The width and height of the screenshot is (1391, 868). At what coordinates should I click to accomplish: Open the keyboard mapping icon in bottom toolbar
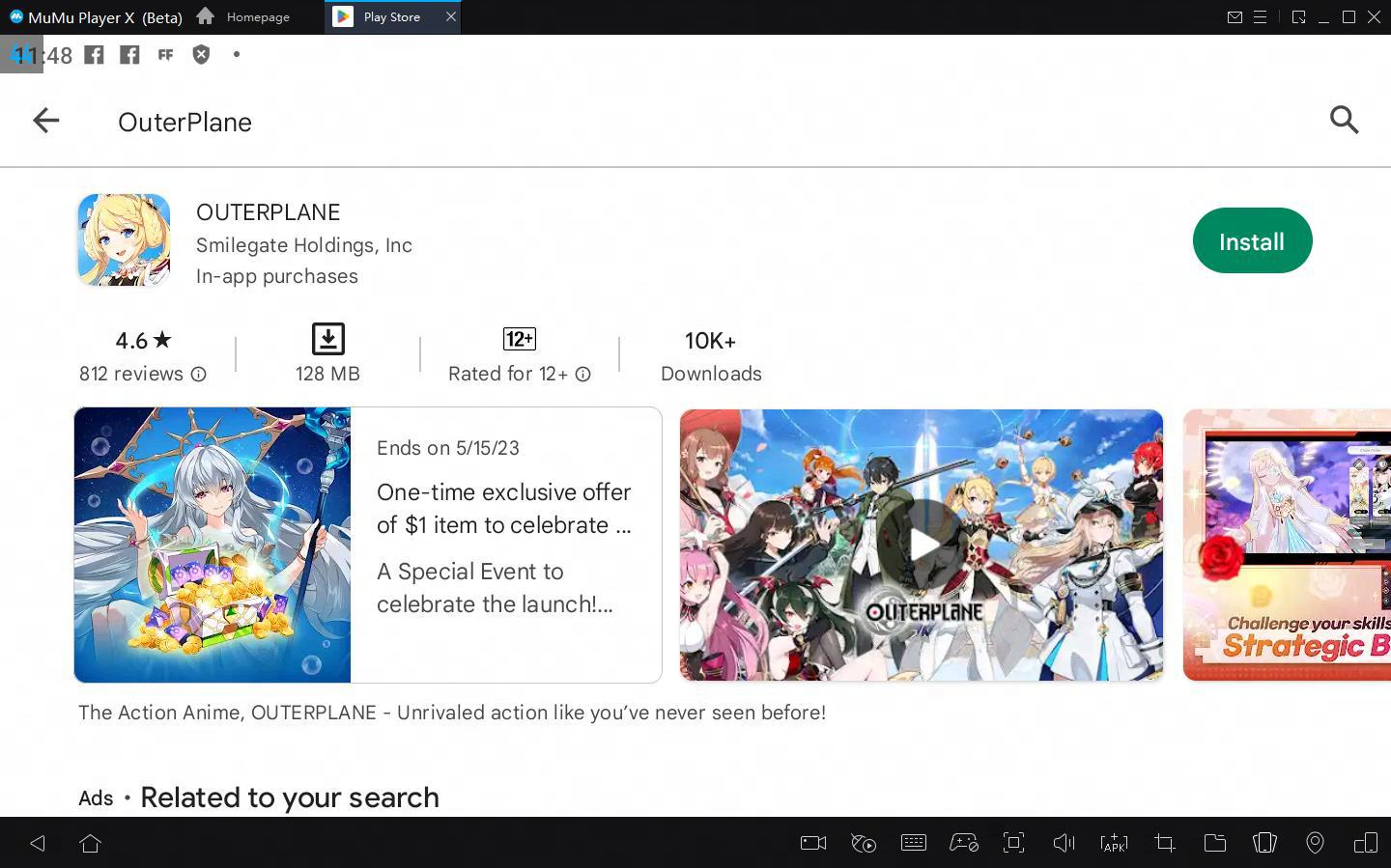click(913, 843)
